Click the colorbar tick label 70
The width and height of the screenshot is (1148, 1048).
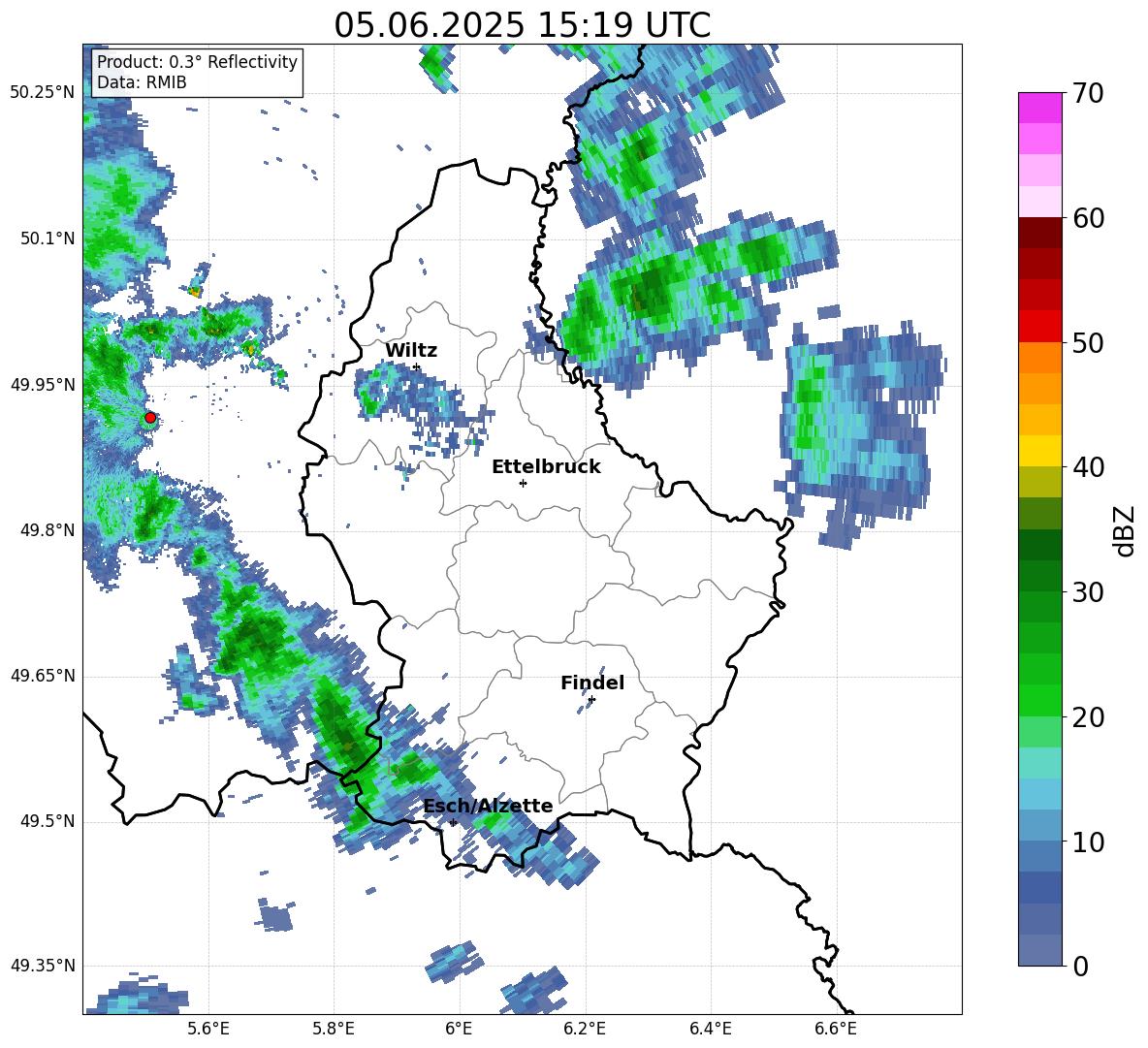(1088, 94)
